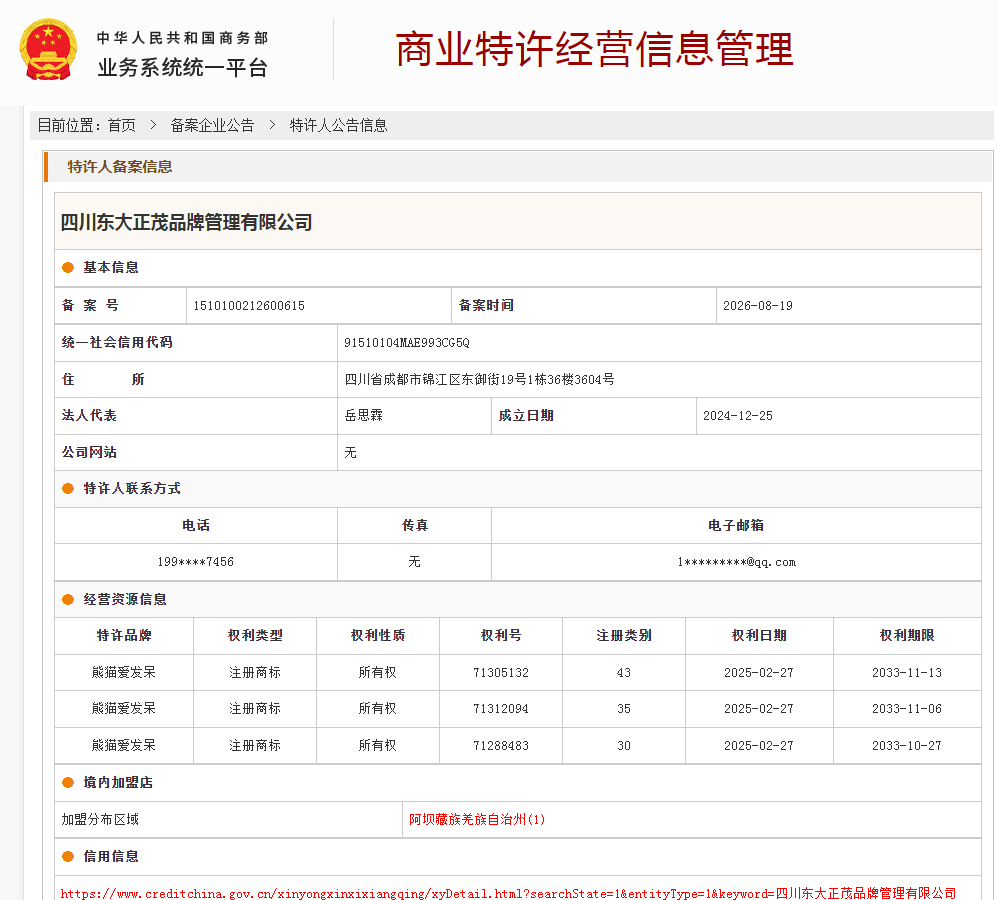Screen dimensions: 998x900
Task: Go to 备案企业公告 breadcrumb
Action: (212, 125)
